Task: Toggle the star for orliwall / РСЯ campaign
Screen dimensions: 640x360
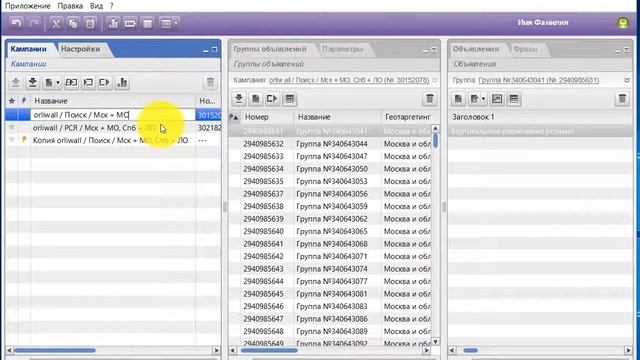Action: [12, 128]
